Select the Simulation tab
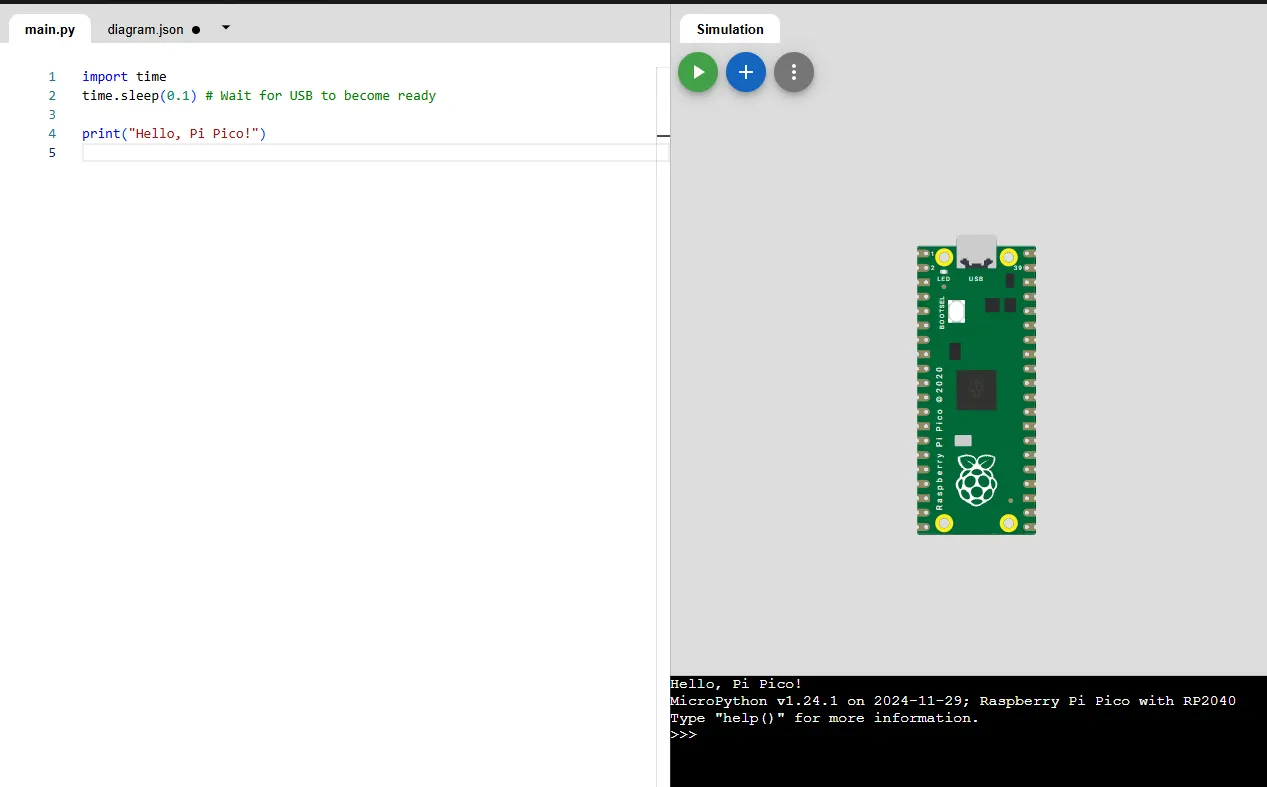The height and width of the screenshot is (787, 1267). (730, 29)
